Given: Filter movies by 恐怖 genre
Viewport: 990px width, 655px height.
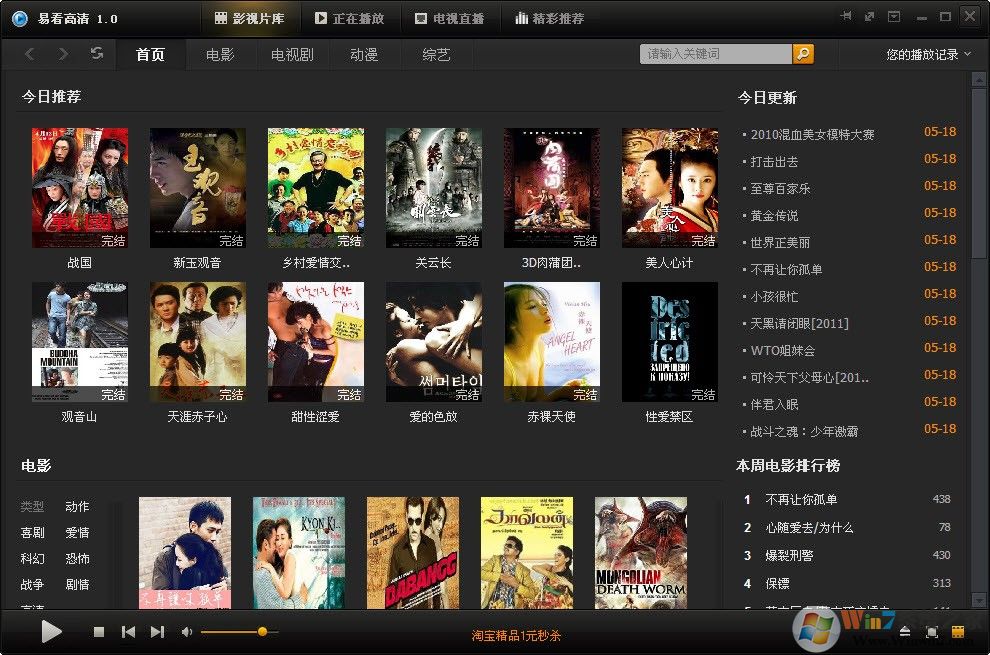Looking at the screenshot, I should pos(77,558).
